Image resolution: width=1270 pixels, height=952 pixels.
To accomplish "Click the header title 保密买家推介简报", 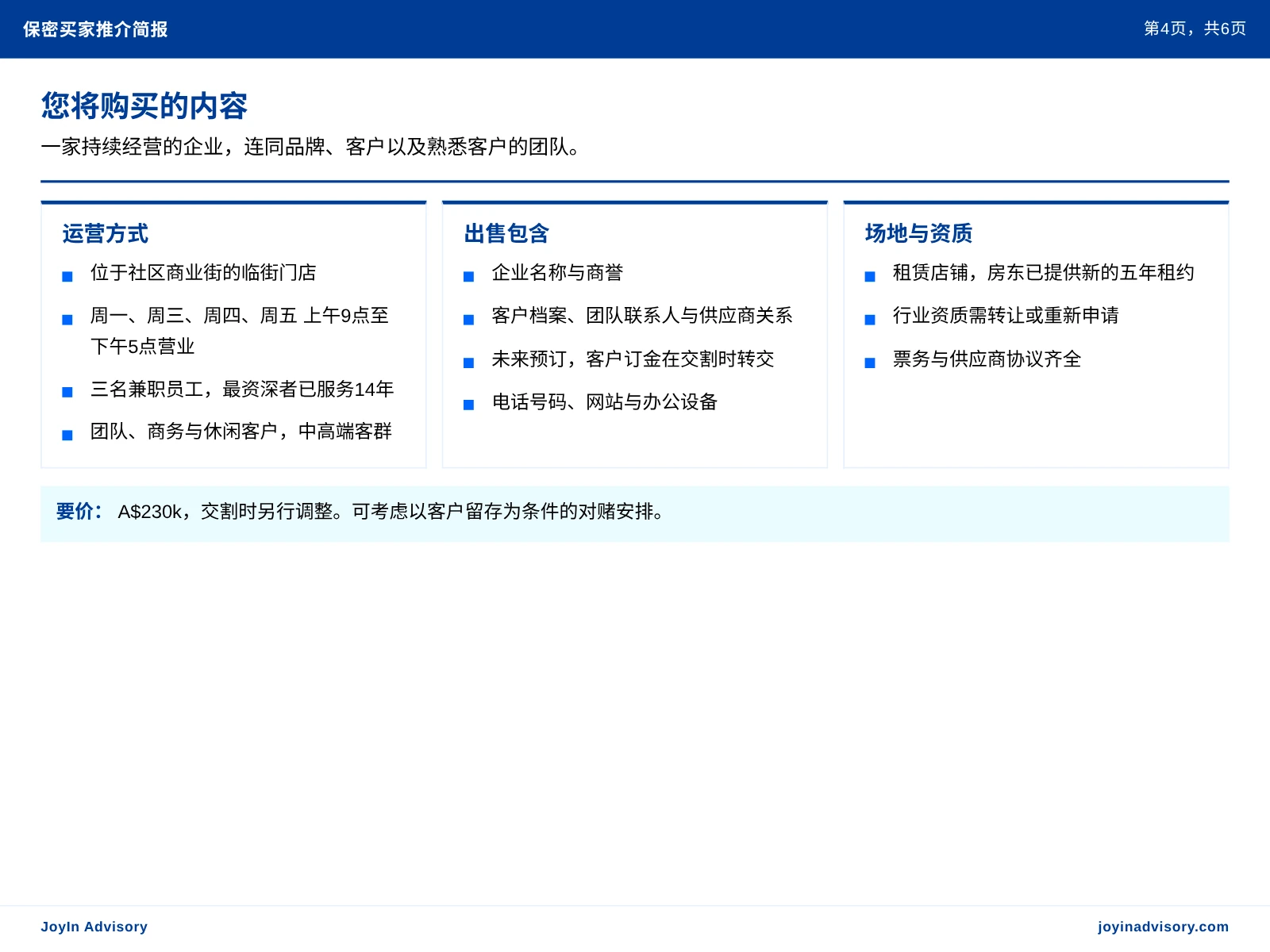I will click(95, 29).
